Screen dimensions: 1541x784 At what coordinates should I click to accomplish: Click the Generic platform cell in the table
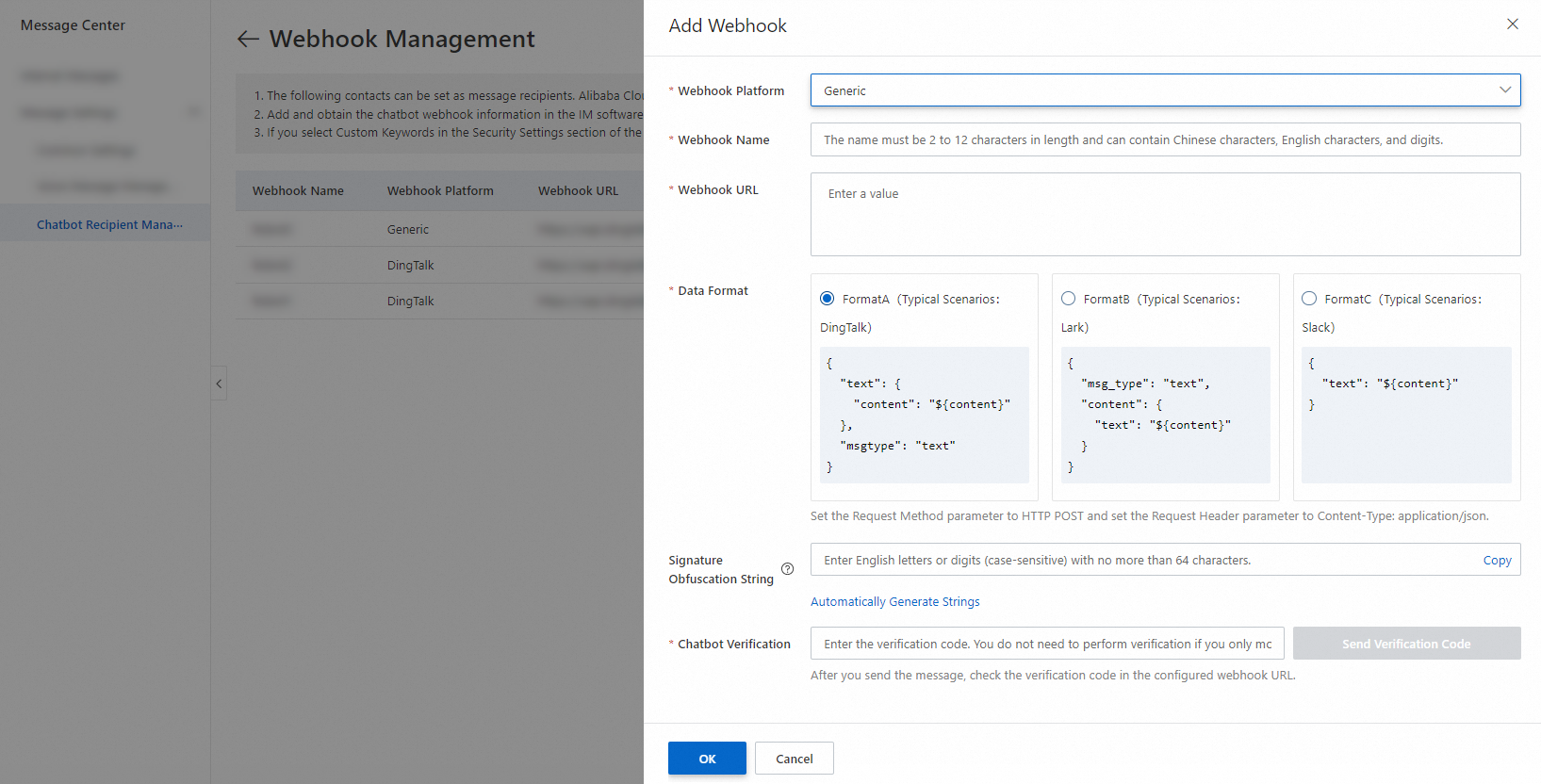point(408,229)
